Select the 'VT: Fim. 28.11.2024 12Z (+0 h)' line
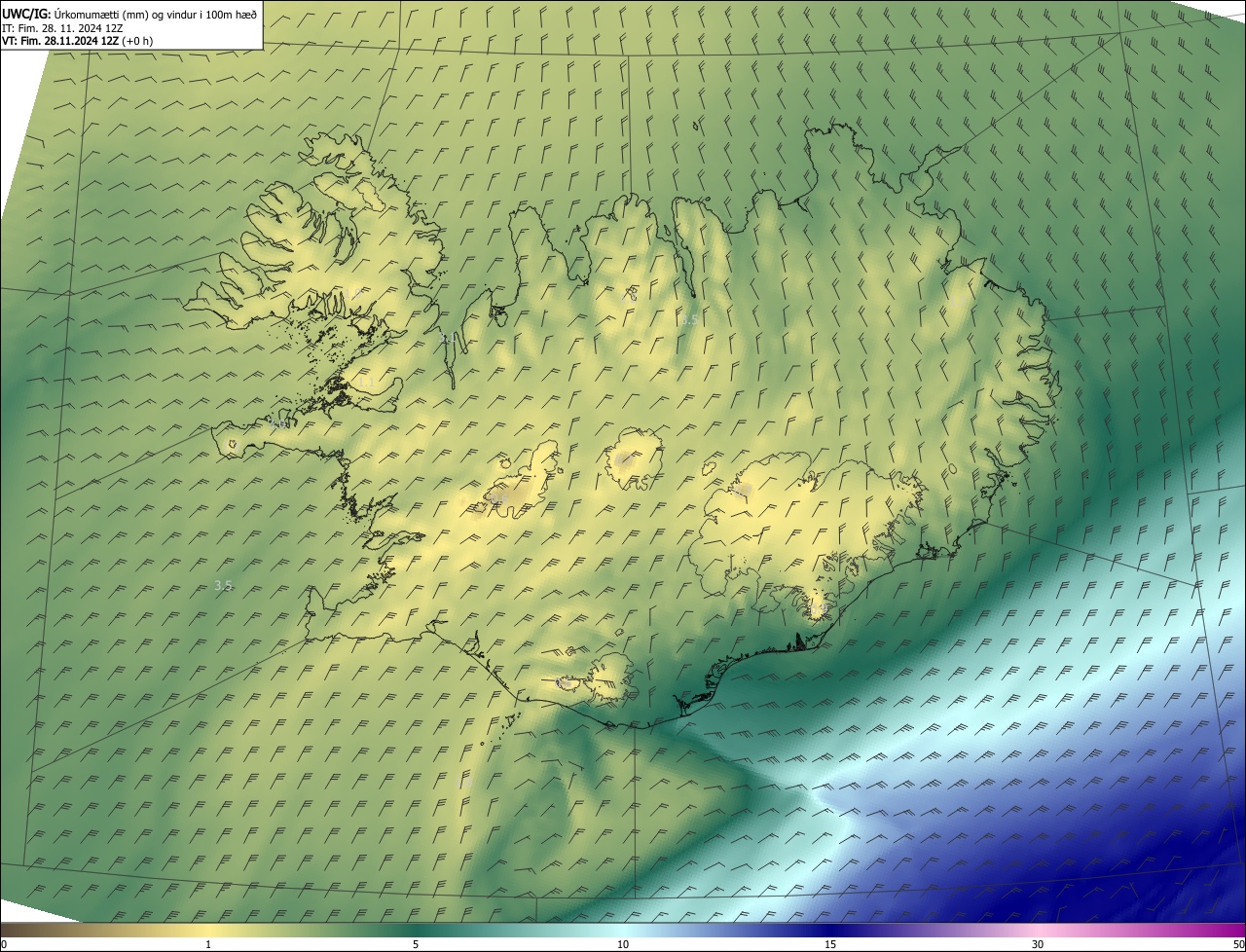Viewport: 1246px width, 952px height. [x=77, y=41]
